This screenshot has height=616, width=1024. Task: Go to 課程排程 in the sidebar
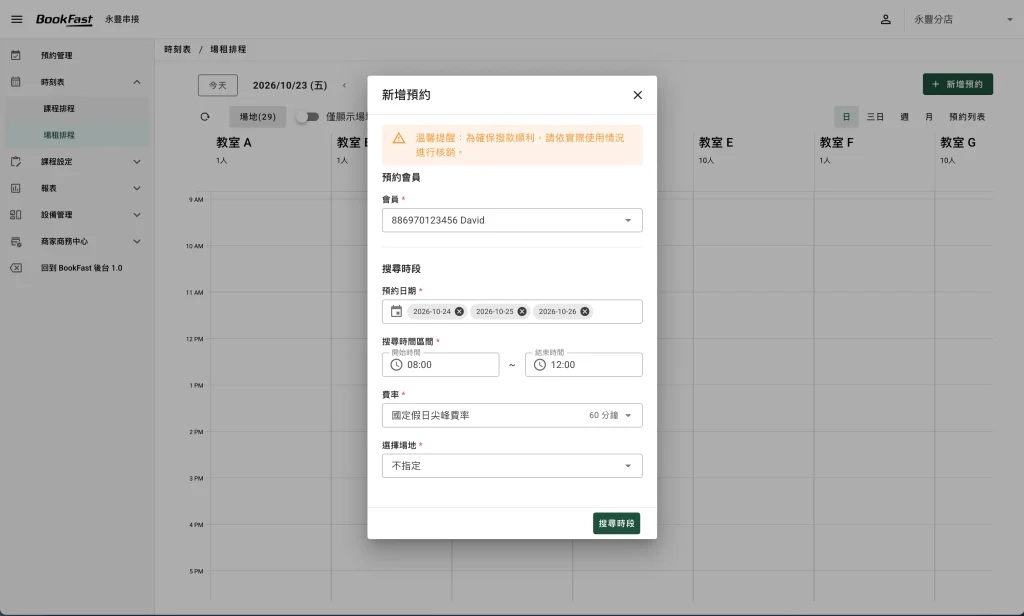[x=77, y=108]
